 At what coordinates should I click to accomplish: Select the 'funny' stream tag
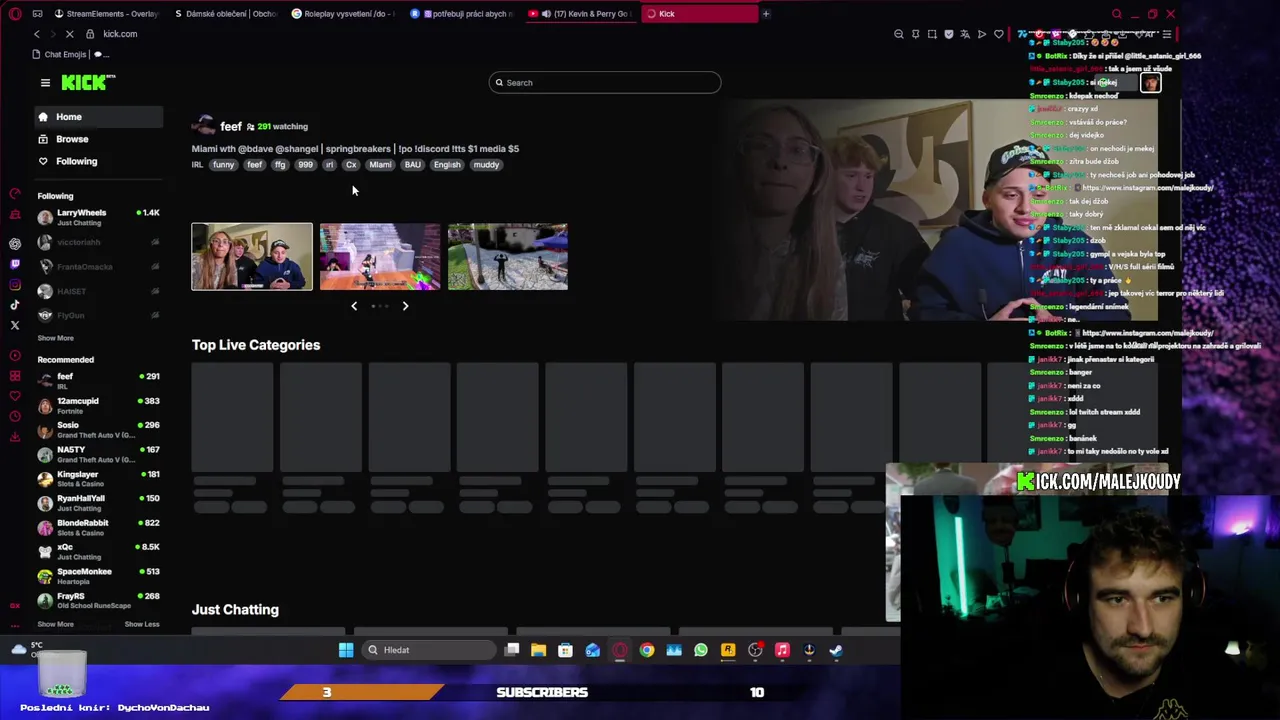(223, 165)
